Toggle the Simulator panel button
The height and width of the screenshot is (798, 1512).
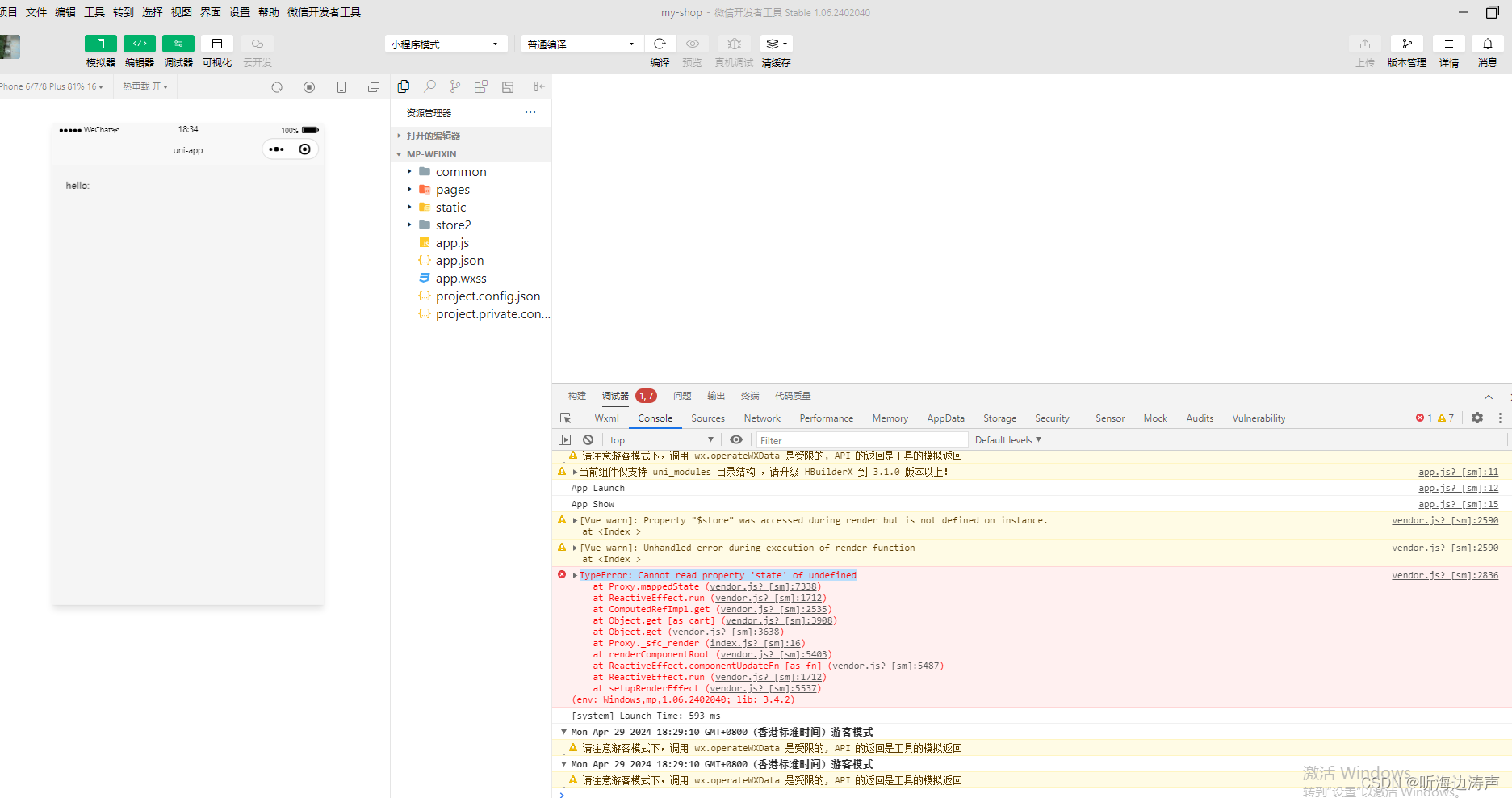[x=100, y=44]
